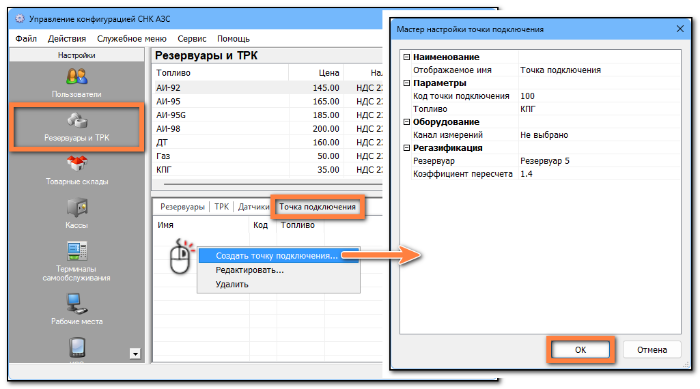The height and width of the screenshot is (389, 700).
Task: Select the Резервуары и ТРК sidebar icon
Action: [x=77, y=121]
